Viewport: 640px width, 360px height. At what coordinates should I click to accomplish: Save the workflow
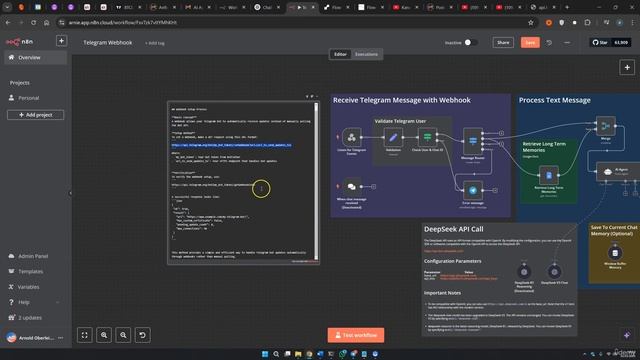(530, 42)
